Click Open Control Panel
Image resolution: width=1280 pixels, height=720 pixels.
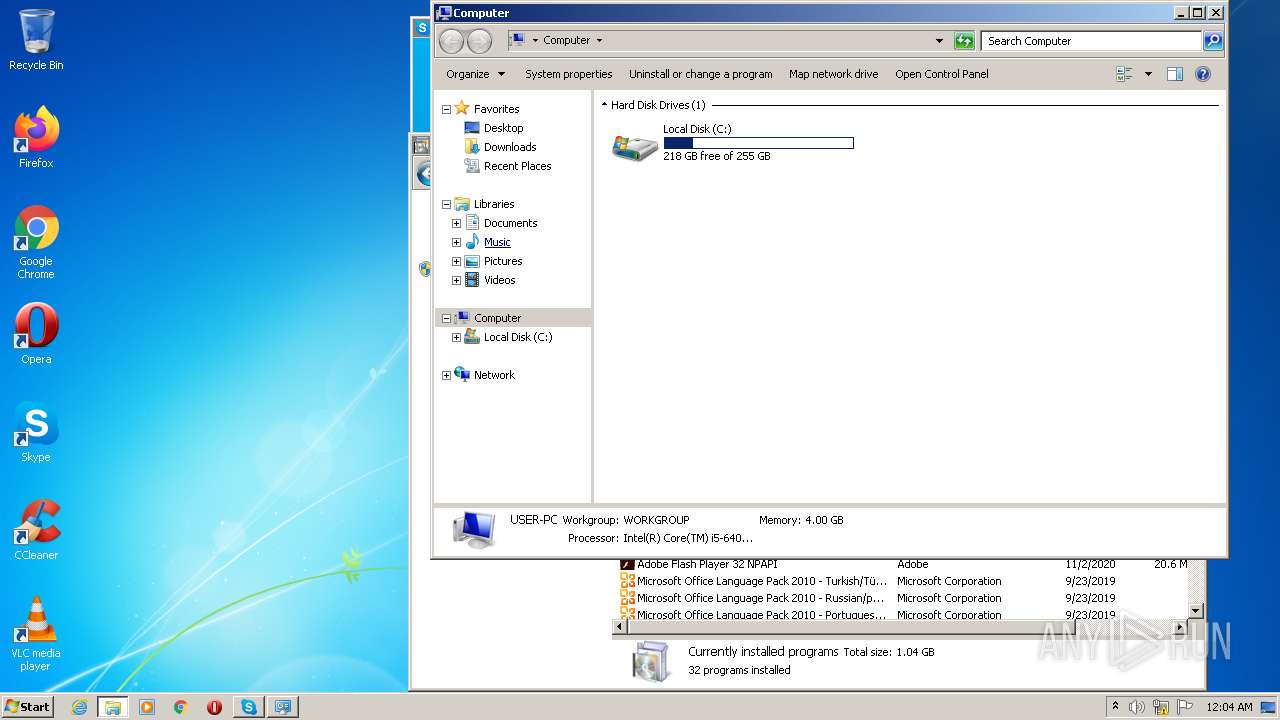[941, 74]
